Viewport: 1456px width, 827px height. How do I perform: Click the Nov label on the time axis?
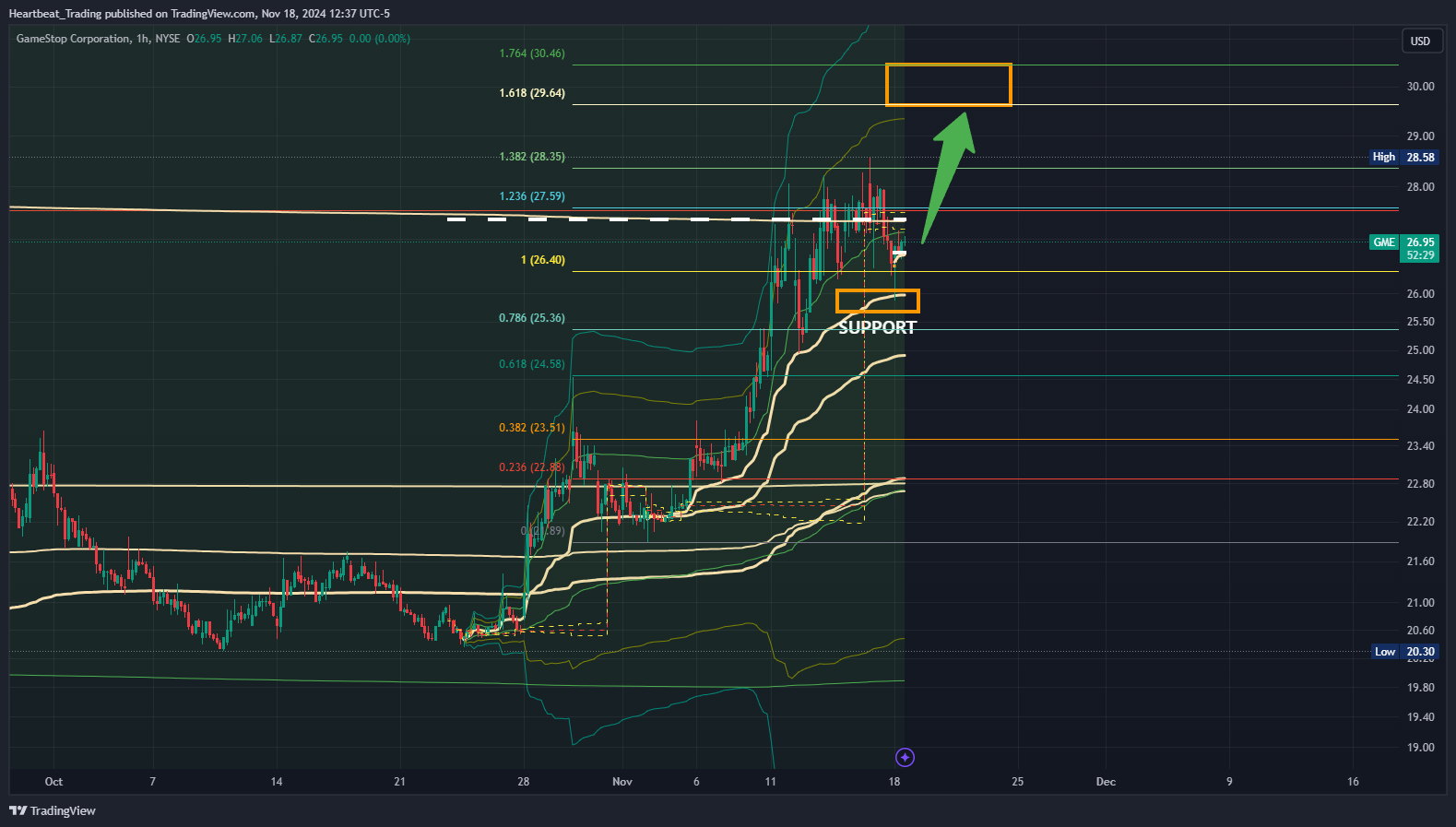tap(622, 782)
